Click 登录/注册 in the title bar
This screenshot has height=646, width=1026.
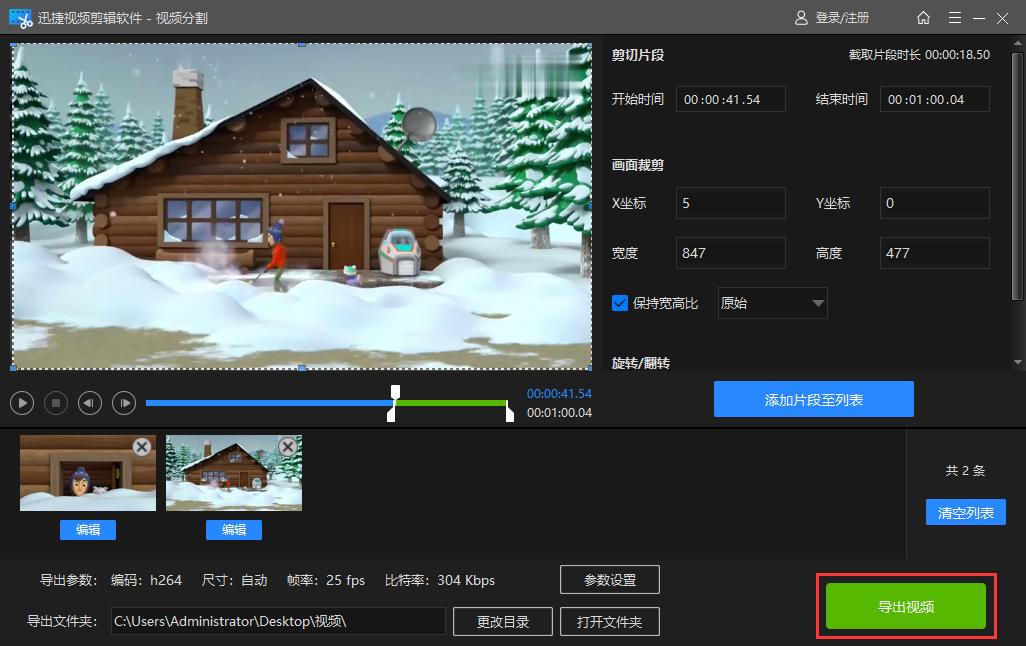(843, 17)
